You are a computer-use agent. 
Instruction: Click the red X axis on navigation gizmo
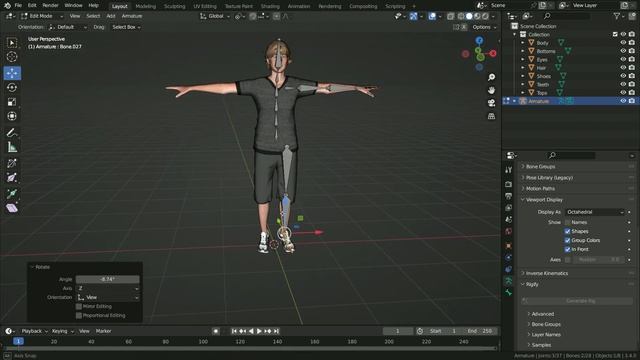493,53
